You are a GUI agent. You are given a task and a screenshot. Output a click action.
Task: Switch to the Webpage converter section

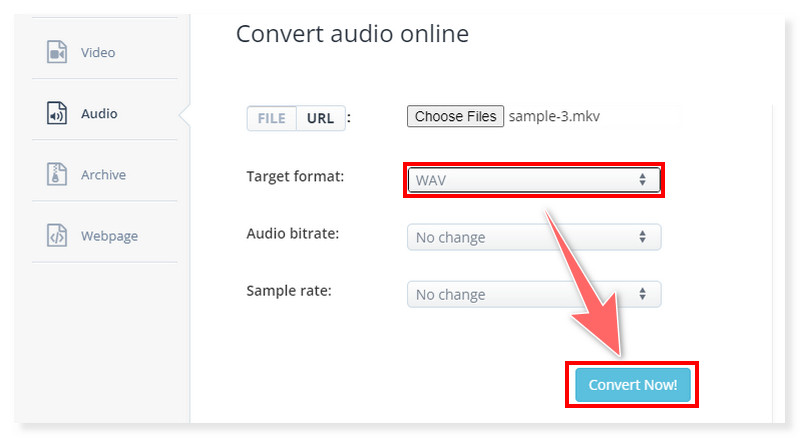pos(109,236)
